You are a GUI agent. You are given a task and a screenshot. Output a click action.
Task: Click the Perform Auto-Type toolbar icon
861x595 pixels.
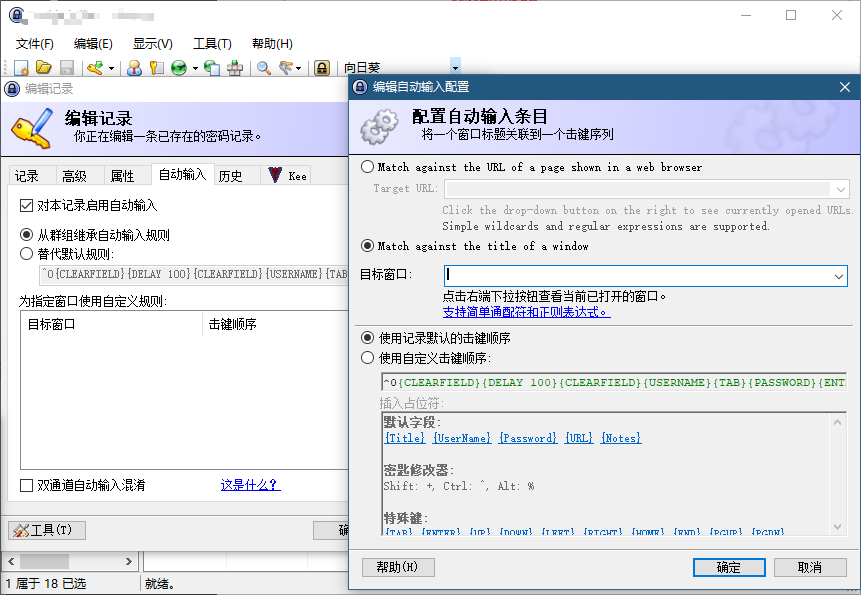pyautogui.click(x=235, y=68)
